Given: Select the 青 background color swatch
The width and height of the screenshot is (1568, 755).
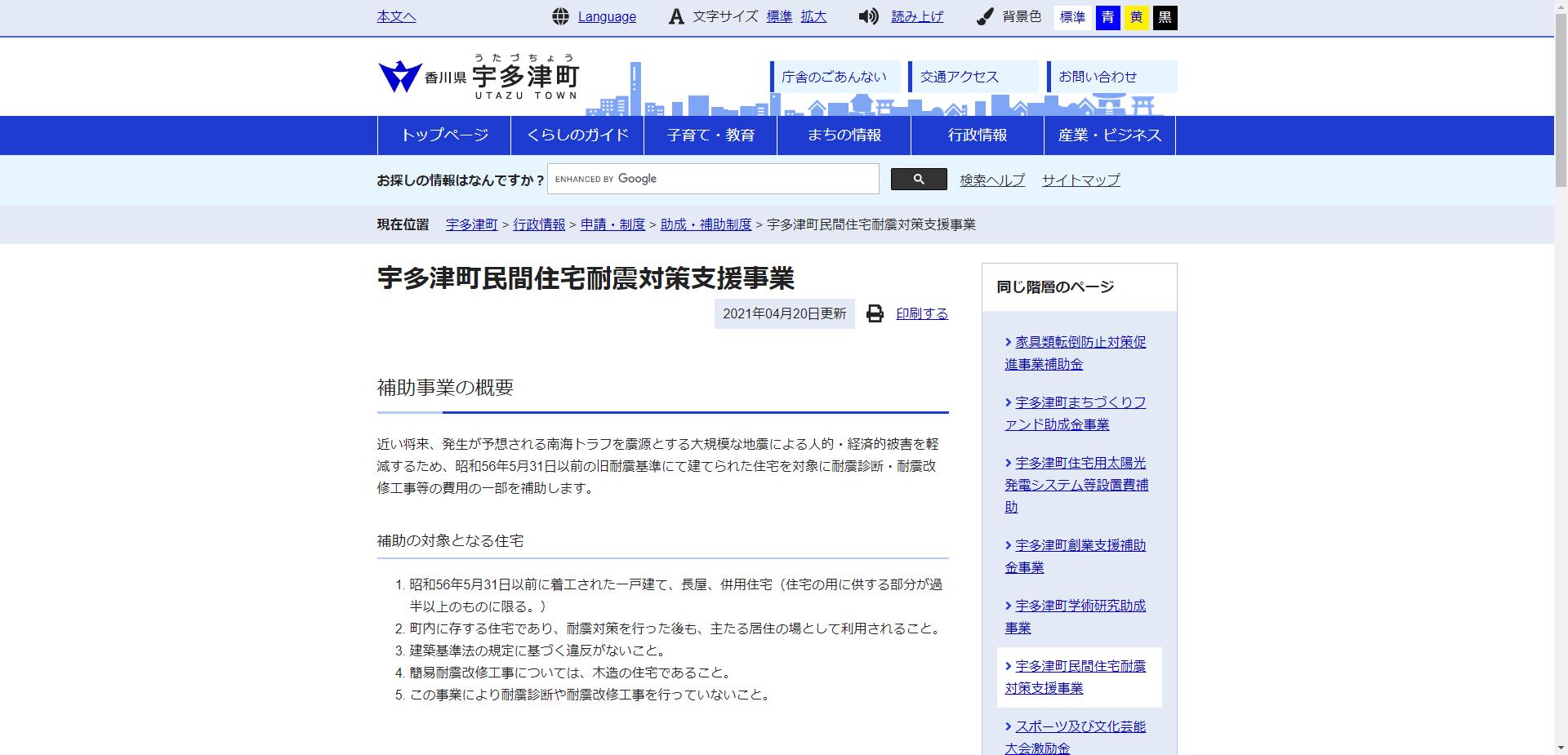Looking at the screenshot, I should coord(1107,17).
